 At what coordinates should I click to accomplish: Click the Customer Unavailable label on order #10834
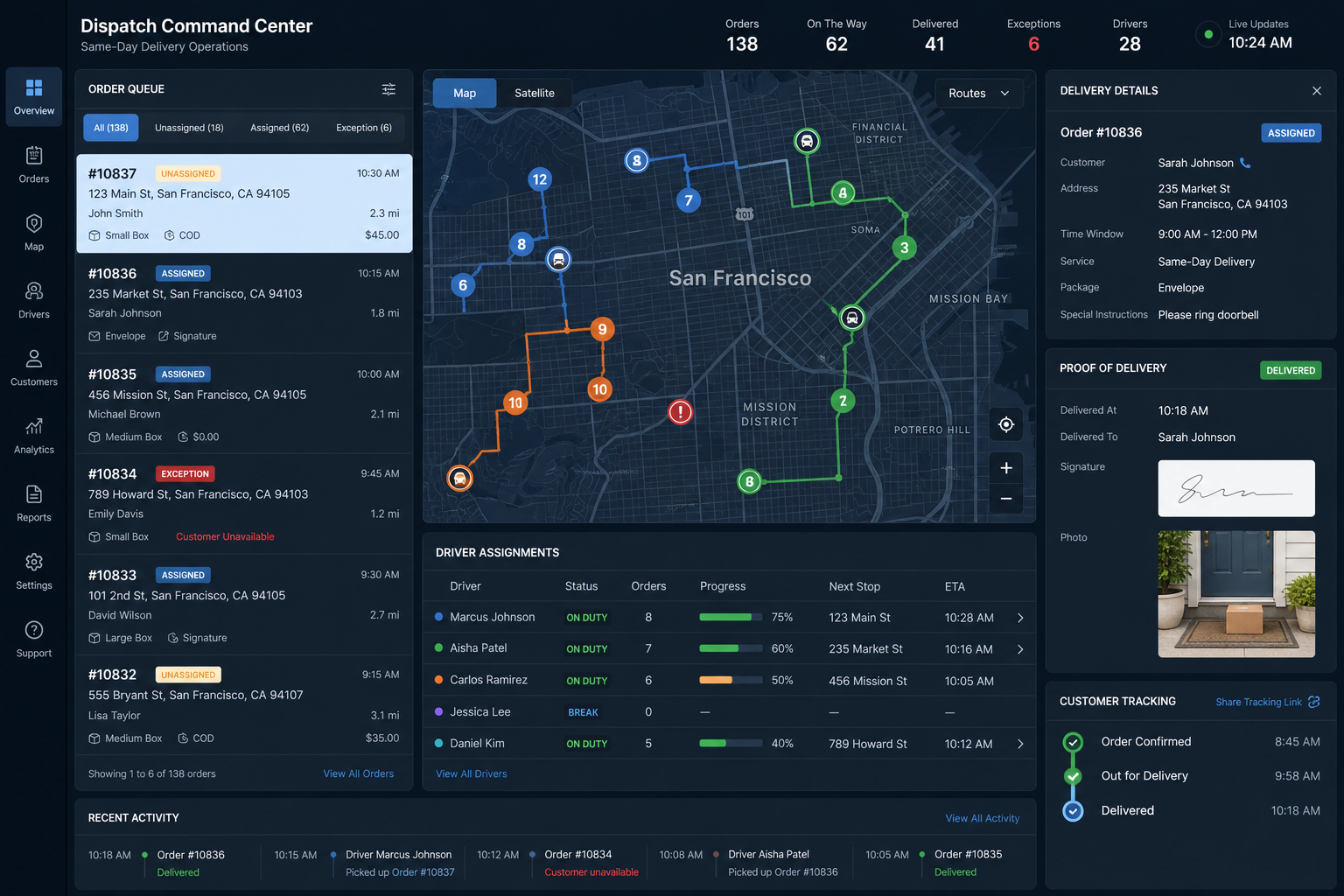[225, 537]
